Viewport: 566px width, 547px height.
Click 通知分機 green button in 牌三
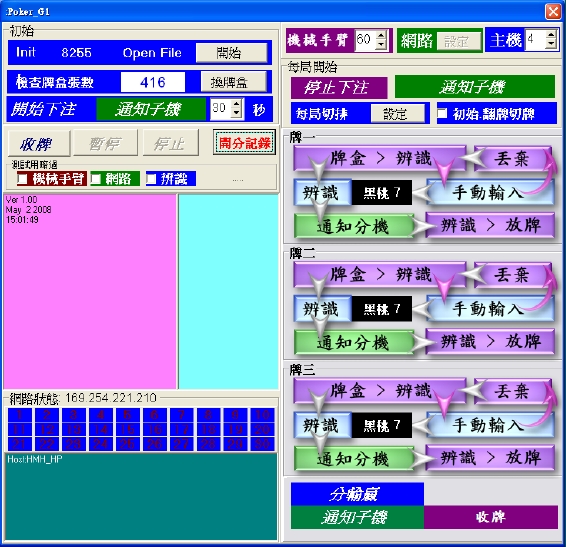click(353, 459)
